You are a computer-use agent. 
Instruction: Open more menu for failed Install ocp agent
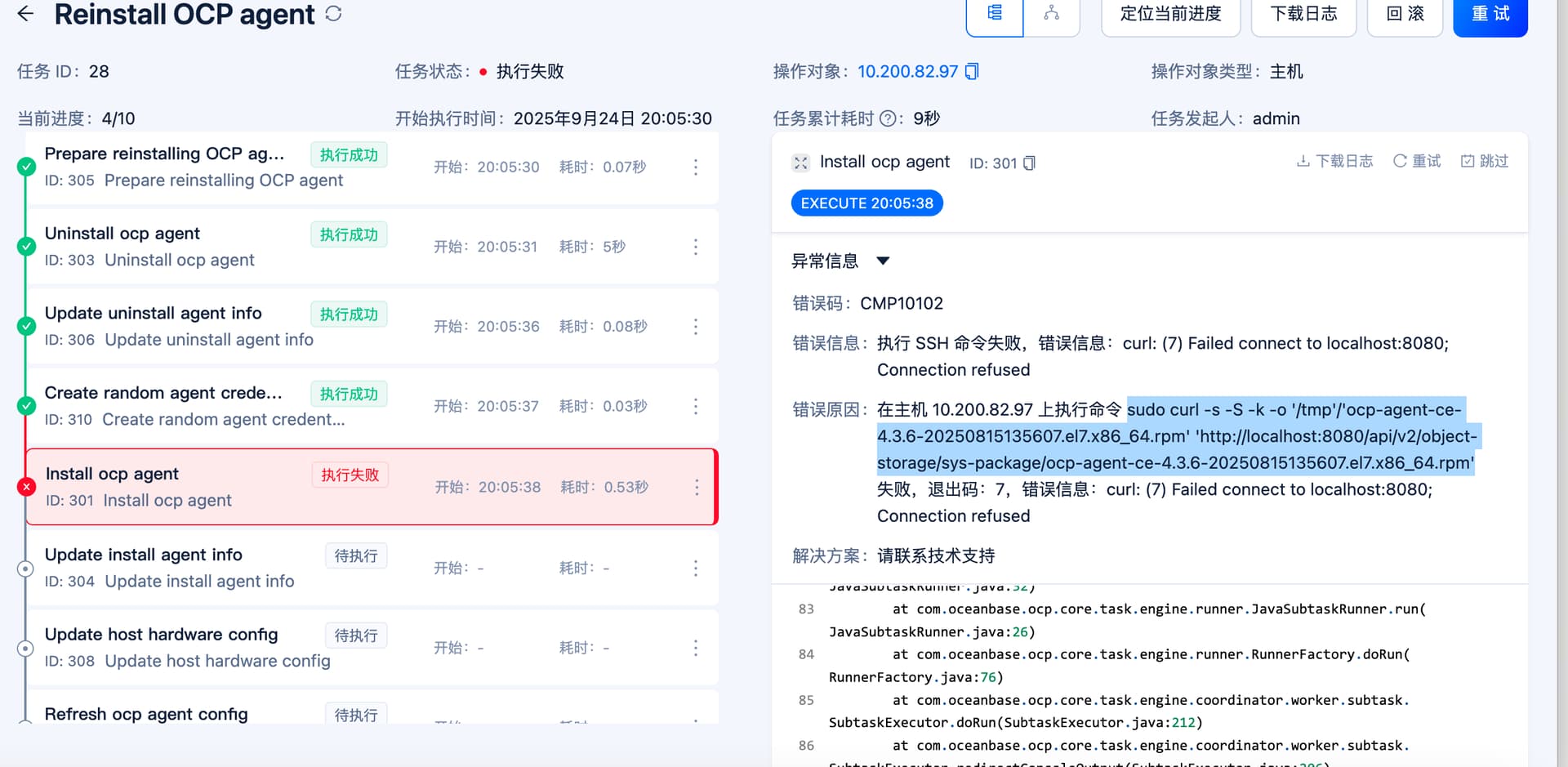tap(697, 487)
